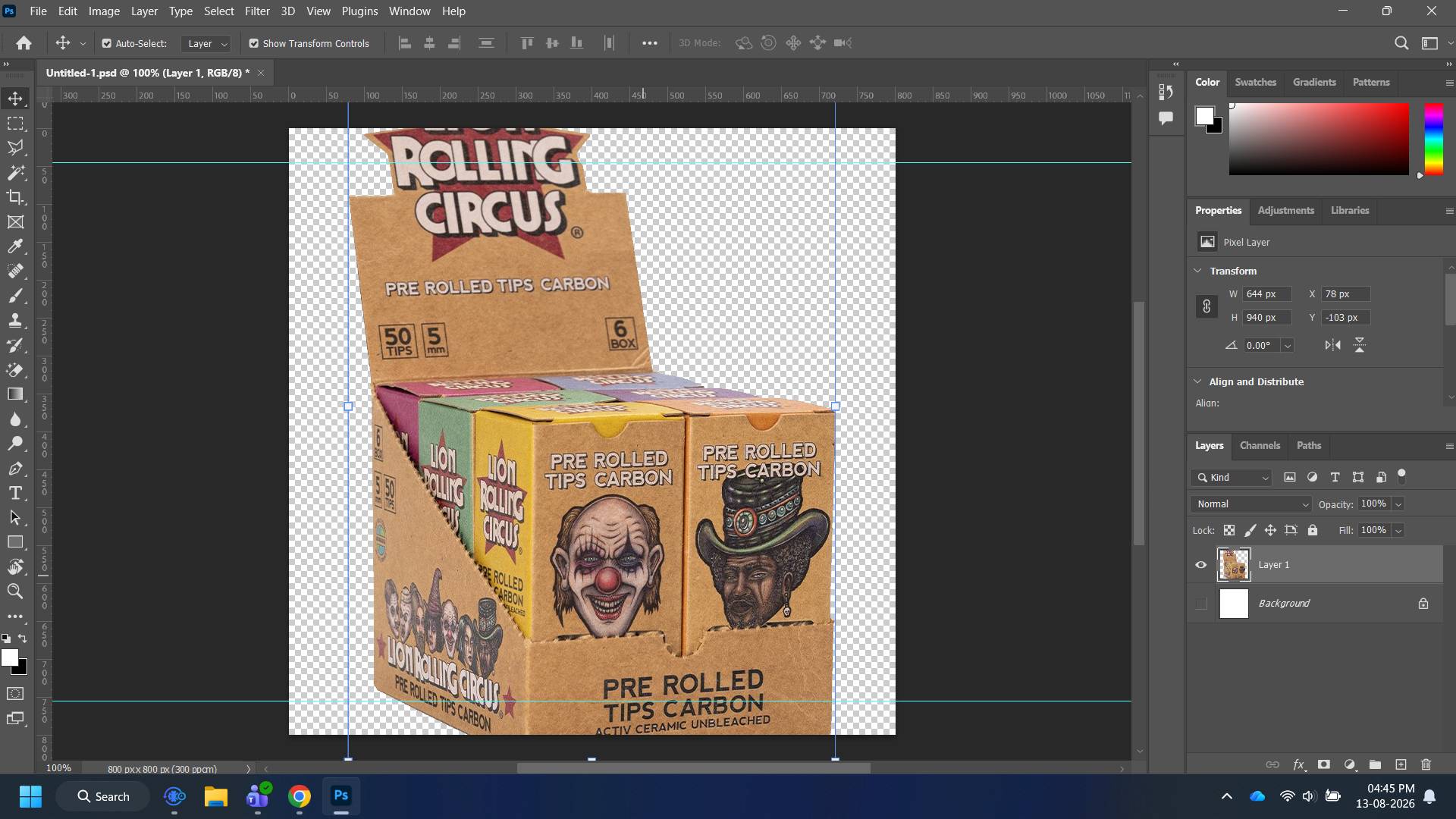Select the Zoom tool in toolbar
Viewport: 1456px width, 819px height.
coord(15,591)
